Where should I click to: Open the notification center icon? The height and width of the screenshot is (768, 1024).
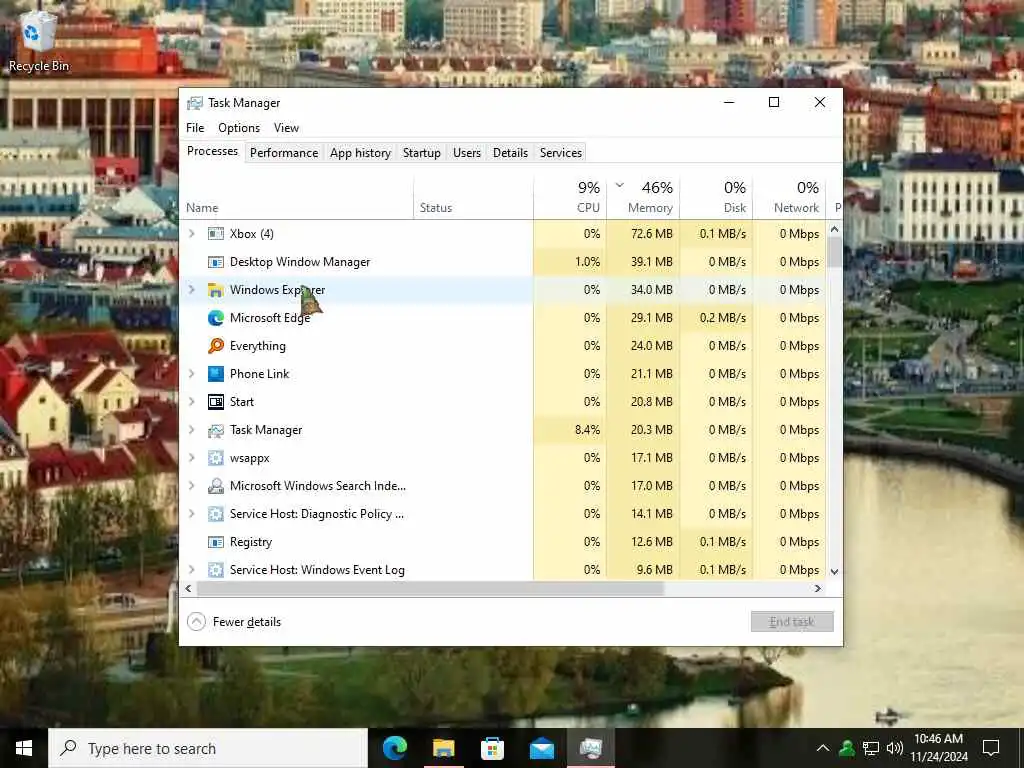point(991,748)
